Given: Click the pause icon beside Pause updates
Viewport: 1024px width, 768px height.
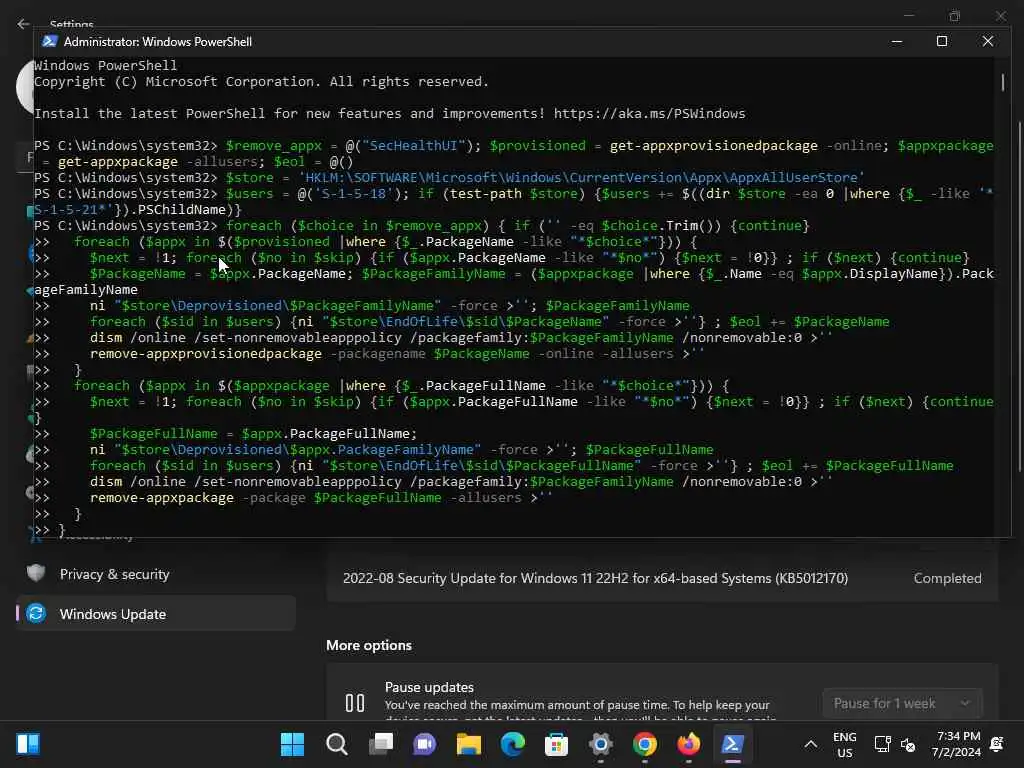Looking at the screenshot, I should pyautogui.click(x=355, y=703).
